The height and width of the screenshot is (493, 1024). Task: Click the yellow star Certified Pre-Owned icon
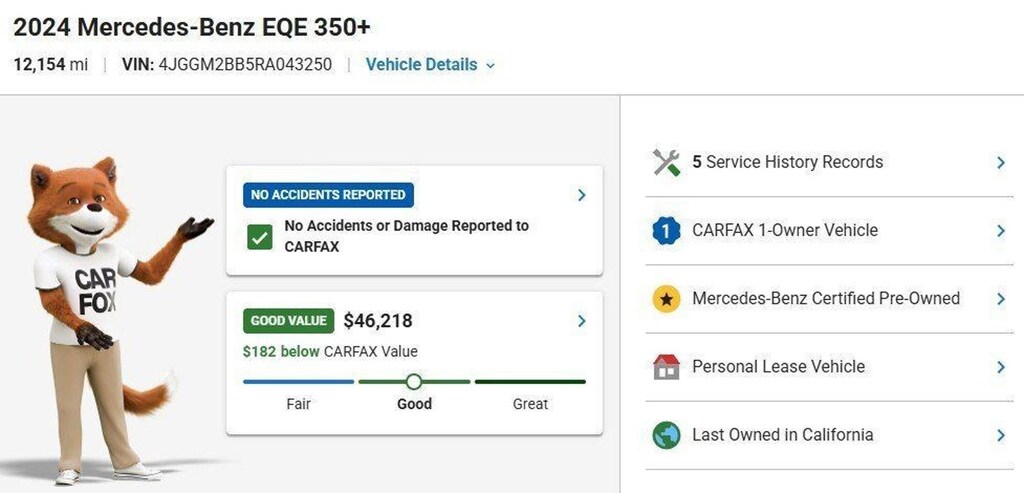[666, 298]
